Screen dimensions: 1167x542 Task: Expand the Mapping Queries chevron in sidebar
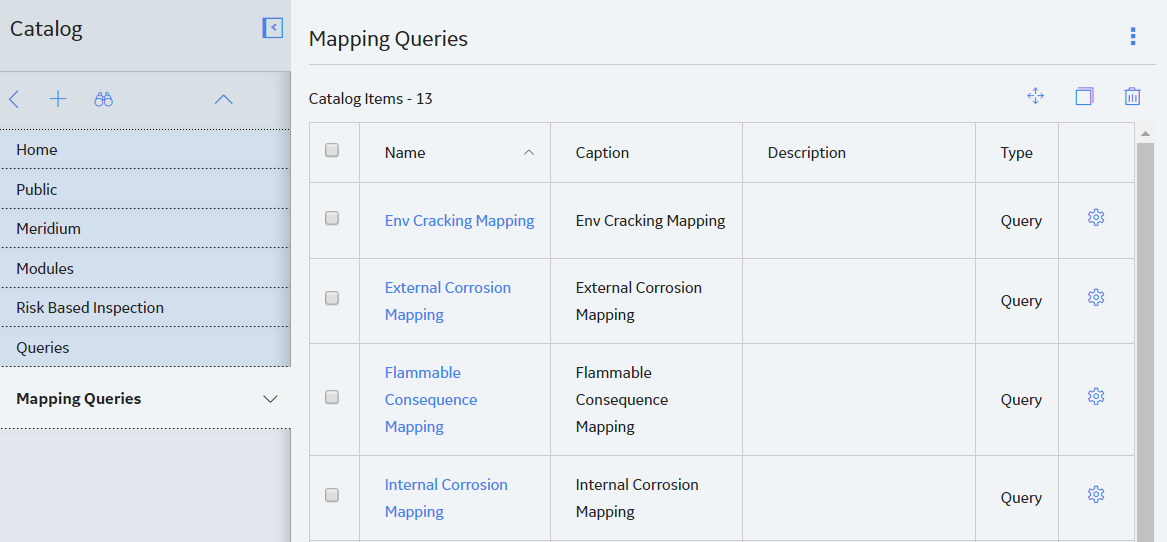click(x=271, y=399)
